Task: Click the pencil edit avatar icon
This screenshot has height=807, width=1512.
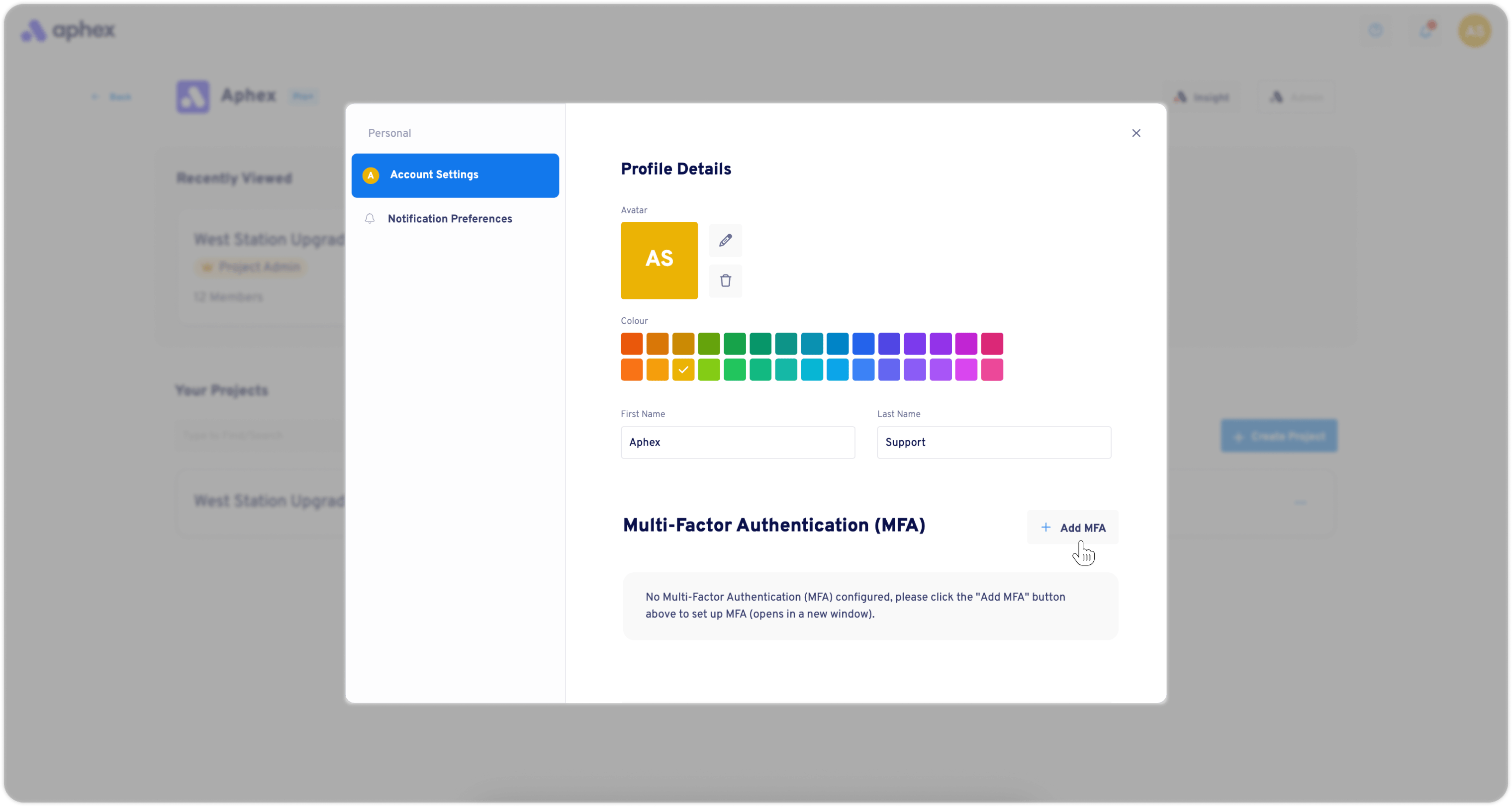Action: click(x=726, y=240)
